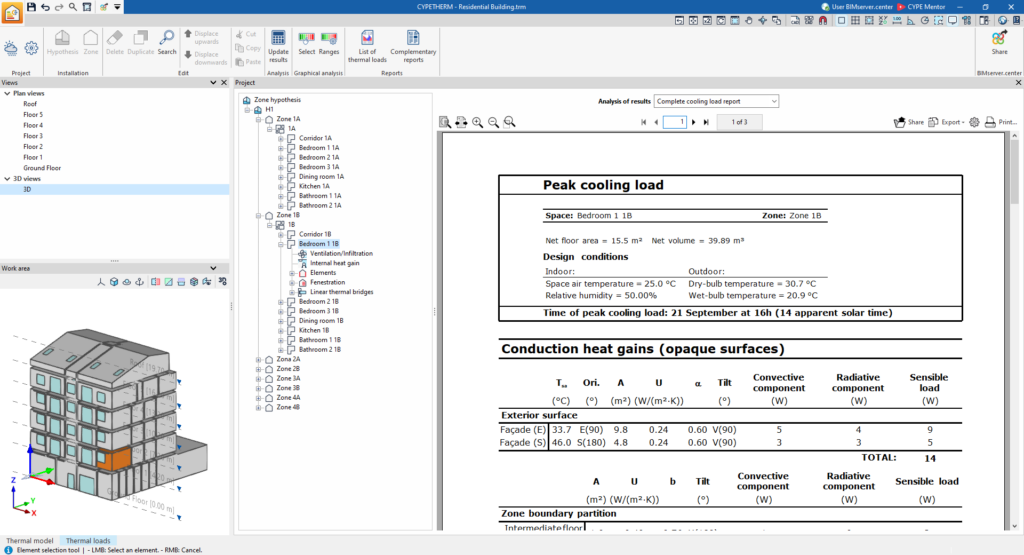The height and width of the screenshot is (555, 1024).
Task: Select Floor 3 in plan views
Action: pyautogui.click(x=33, y=136)
